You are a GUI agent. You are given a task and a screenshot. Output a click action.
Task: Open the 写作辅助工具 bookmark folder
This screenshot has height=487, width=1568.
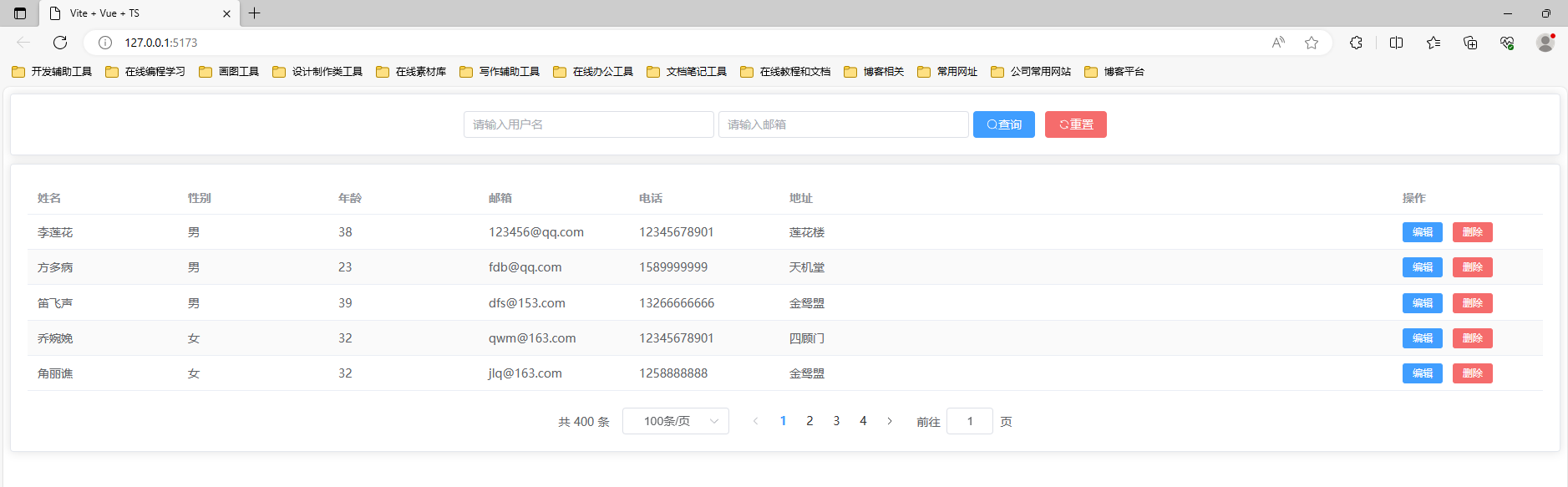(x=500, y=72)
